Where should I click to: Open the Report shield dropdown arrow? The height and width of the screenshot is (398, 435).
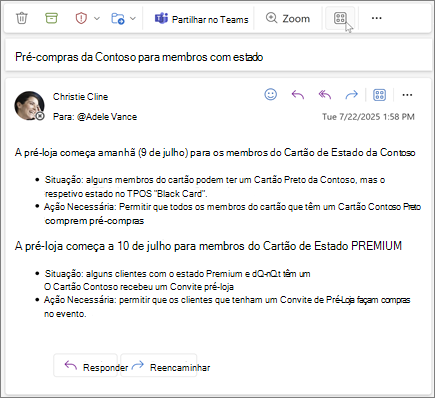click(97, 18)
